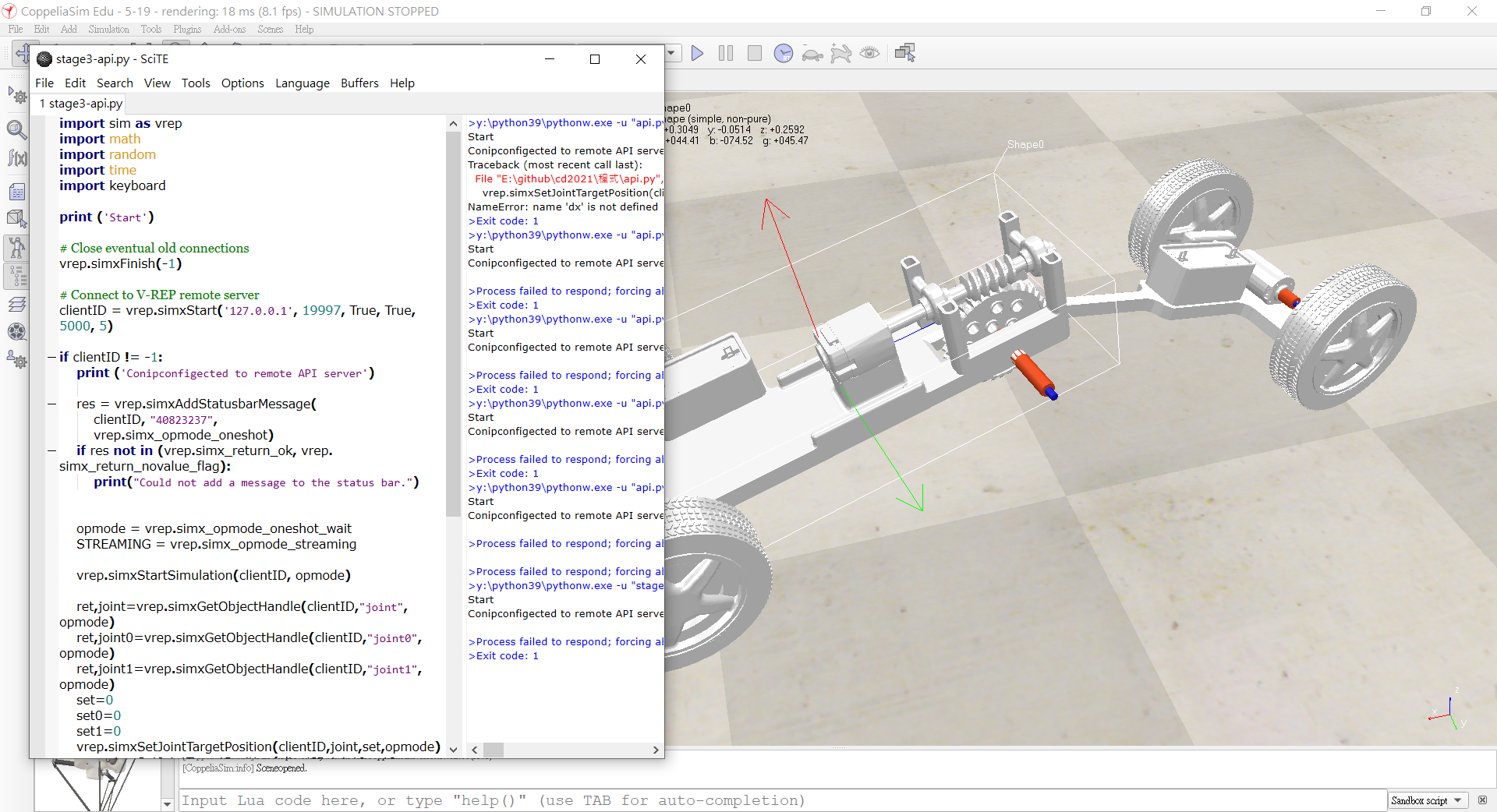Screen dimensions: 1497x812
Task: Open CoppeliaSim File menu
Action: click(16, 29)
